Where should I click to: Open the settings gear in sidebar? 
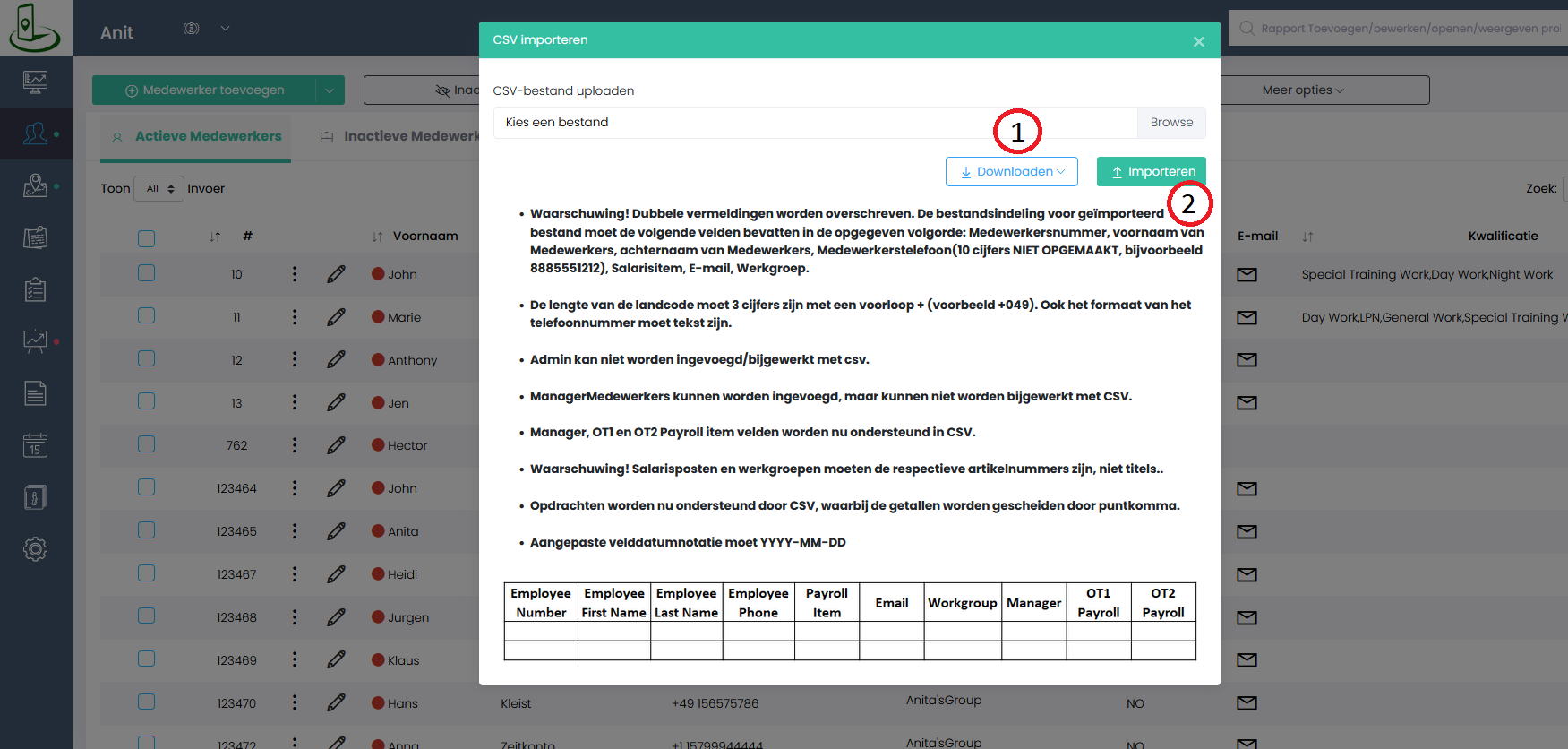coord(35,549)
